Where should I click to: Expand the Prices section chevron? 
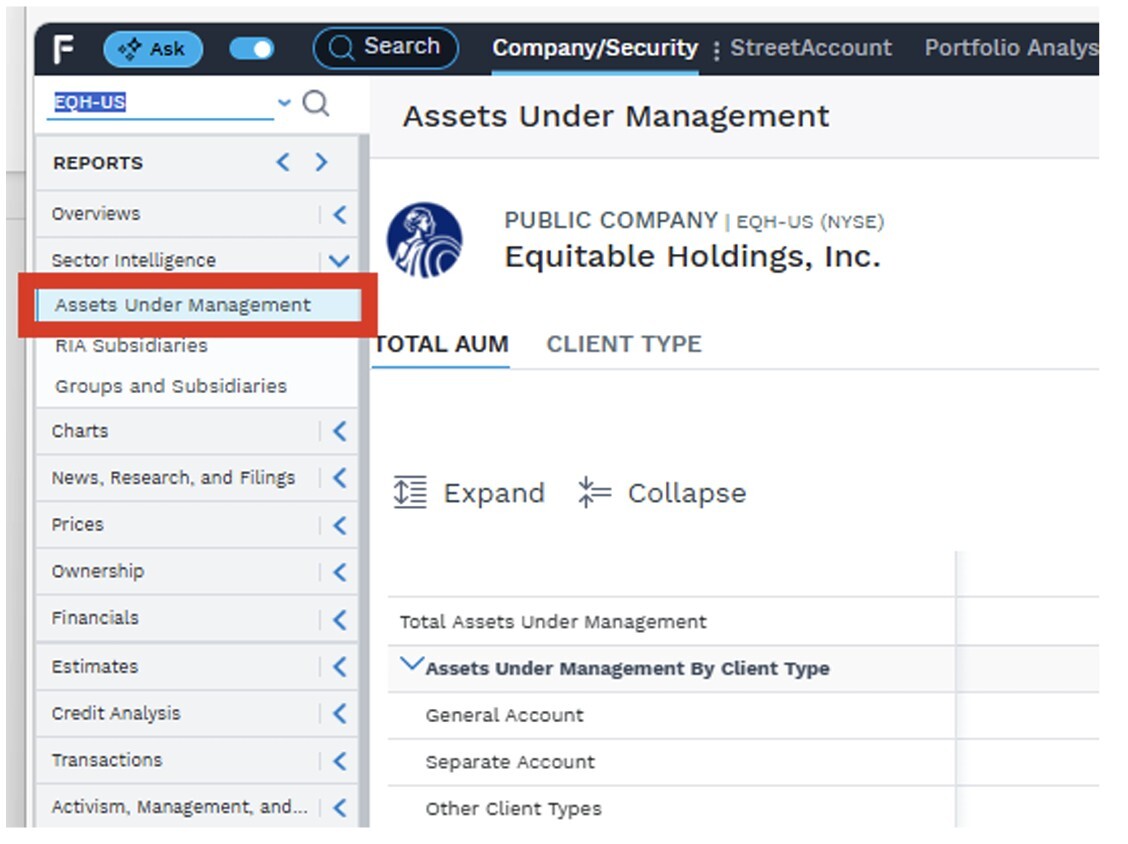(340, 525)
